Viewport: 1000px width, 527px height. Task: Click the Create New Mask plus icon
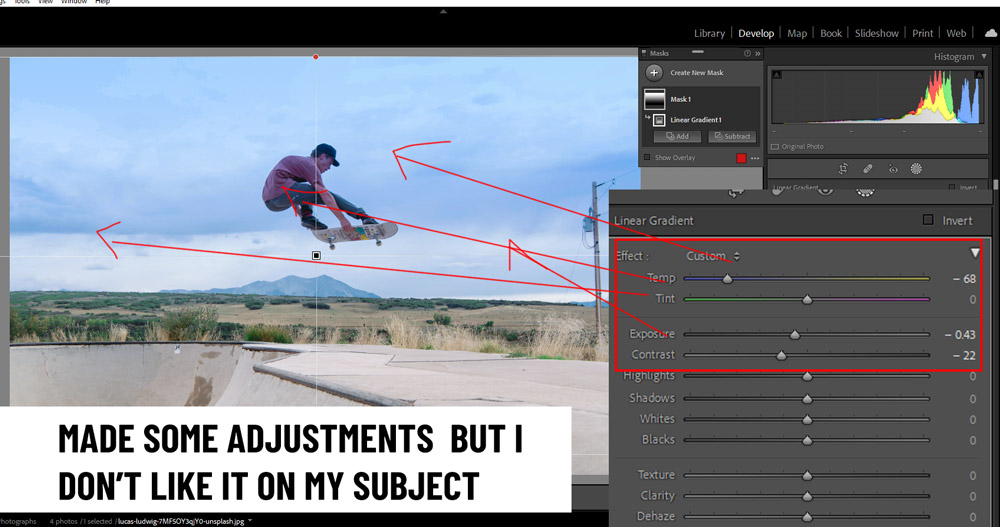coord(654,73)
